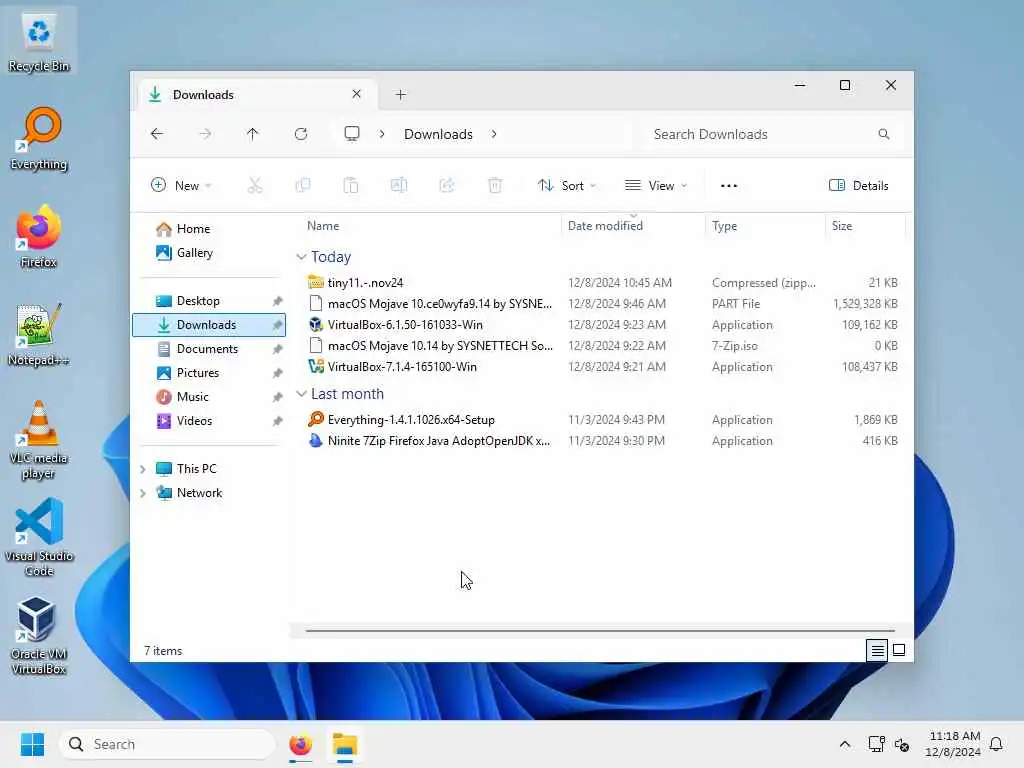Open the New dropdown menu
The width and height of the screenshot is (1024, 768).
(181, 185)
